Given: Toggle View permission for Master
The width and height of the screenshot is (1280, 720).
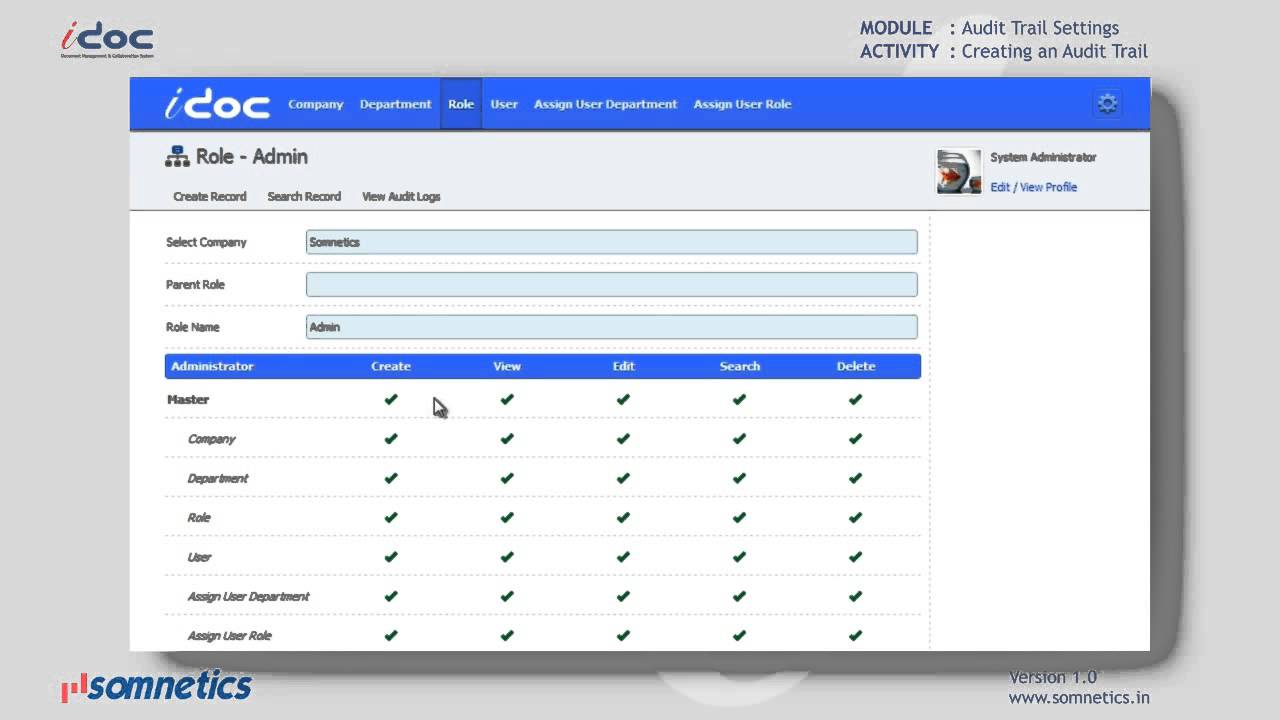Looking at the screenshot, I should click(507, 399).
